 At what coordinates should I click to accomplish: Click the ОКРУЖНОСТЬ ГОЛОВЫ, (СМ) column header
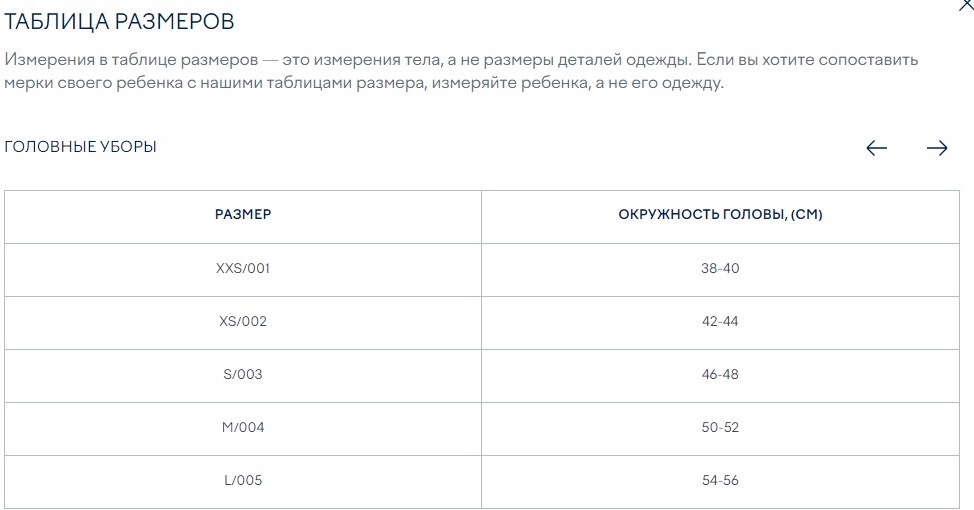720,214
